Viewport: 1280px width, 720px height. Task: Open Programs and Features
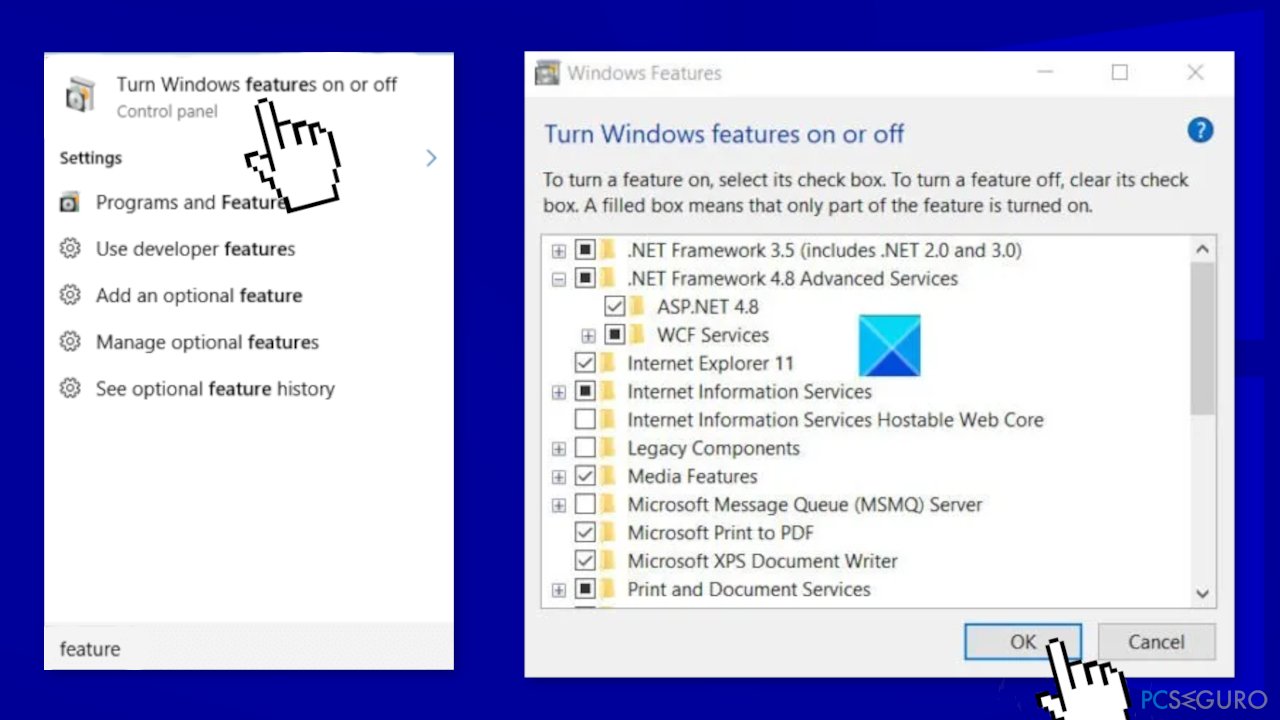point(190,203)
